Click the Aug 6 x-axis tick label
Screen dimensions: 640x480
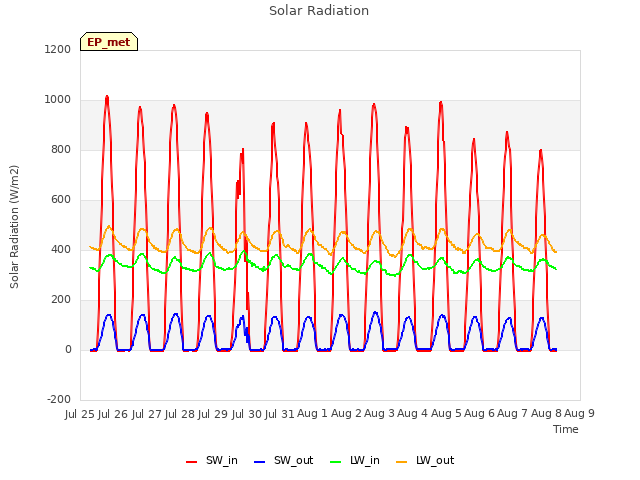pyautogui.click(x=480, y=413)
